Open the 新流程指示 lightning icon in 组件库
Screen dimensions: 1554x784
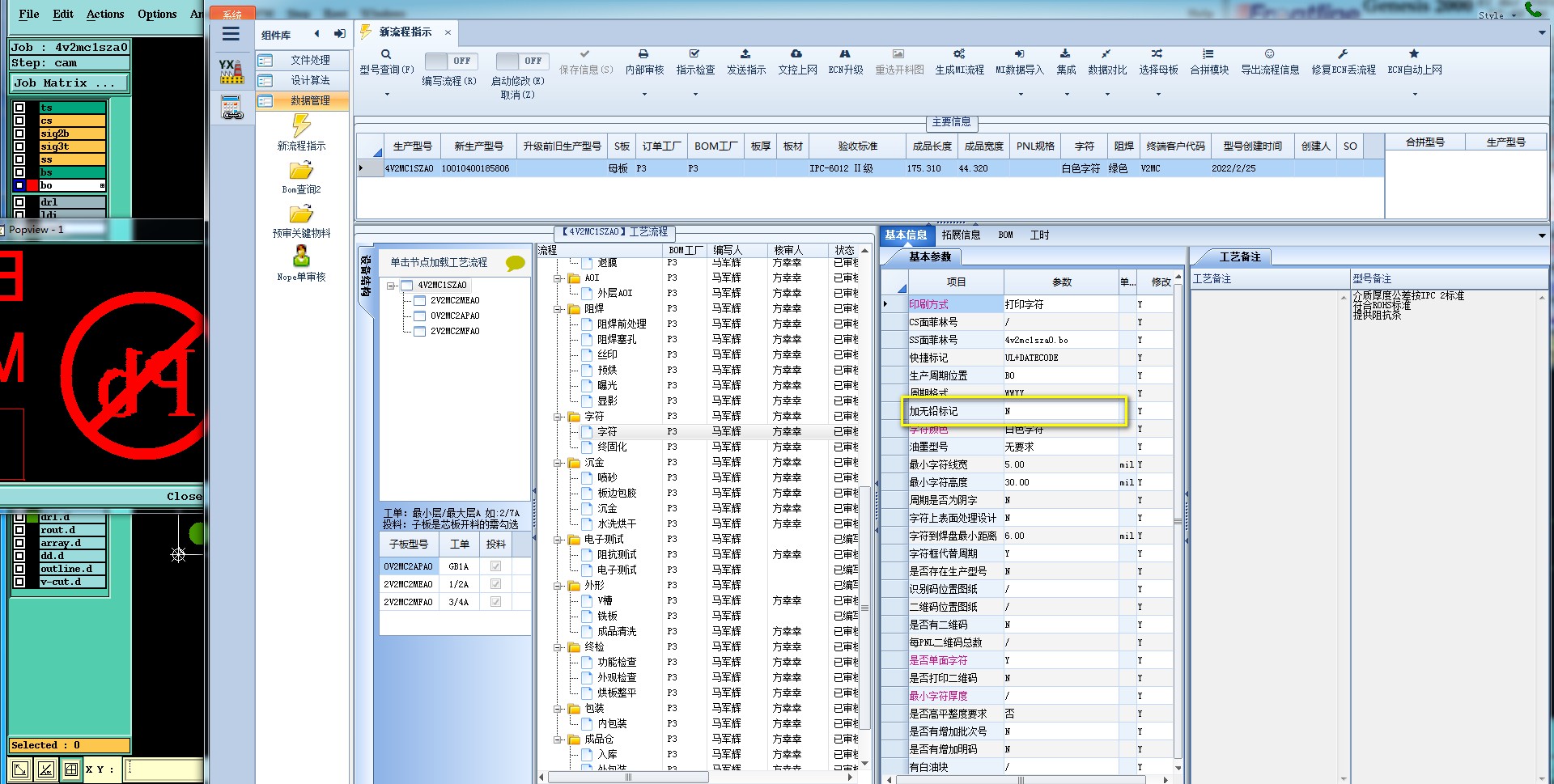pyautogui.click(x=301, y=125)
